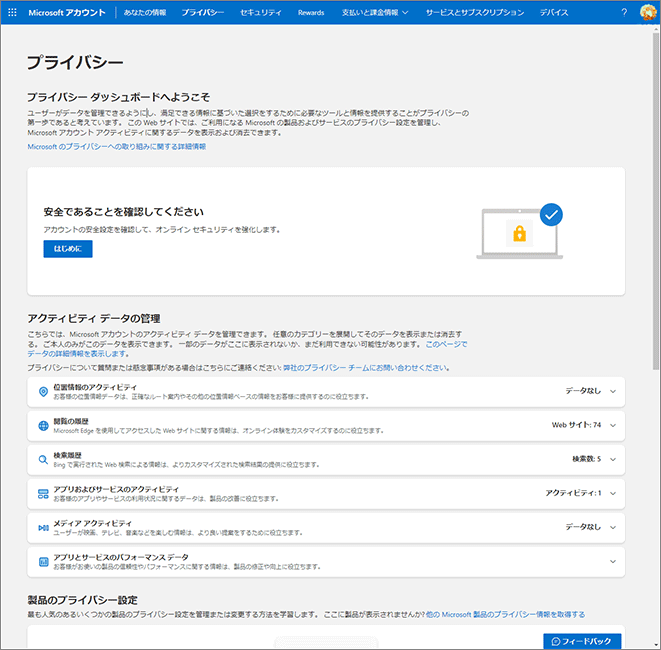661x650 pixels.
Task: Open セキュリティ navigation item
Action: tap(261, 13)
